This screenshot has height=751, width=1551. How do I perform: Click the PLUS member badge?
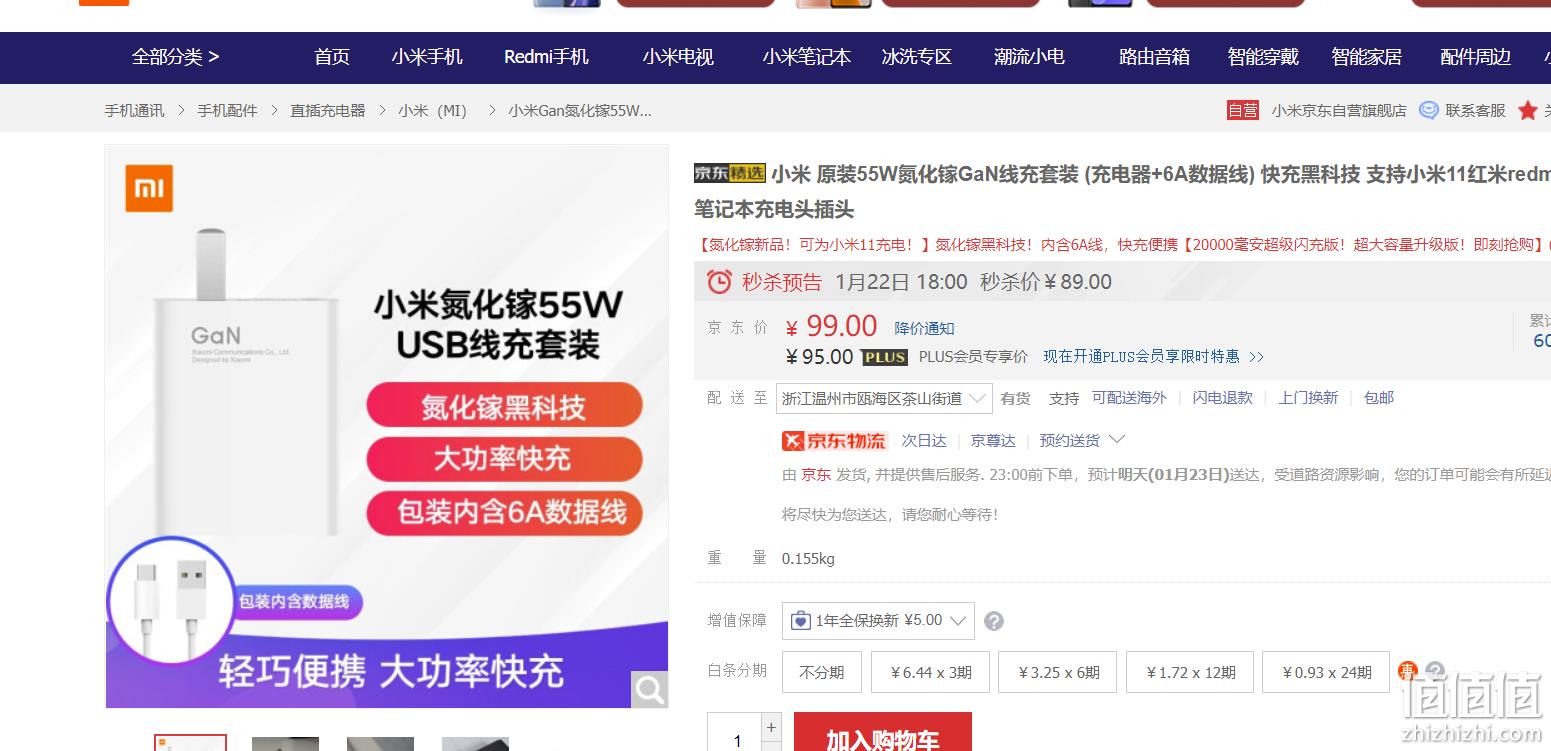[884, 357]
